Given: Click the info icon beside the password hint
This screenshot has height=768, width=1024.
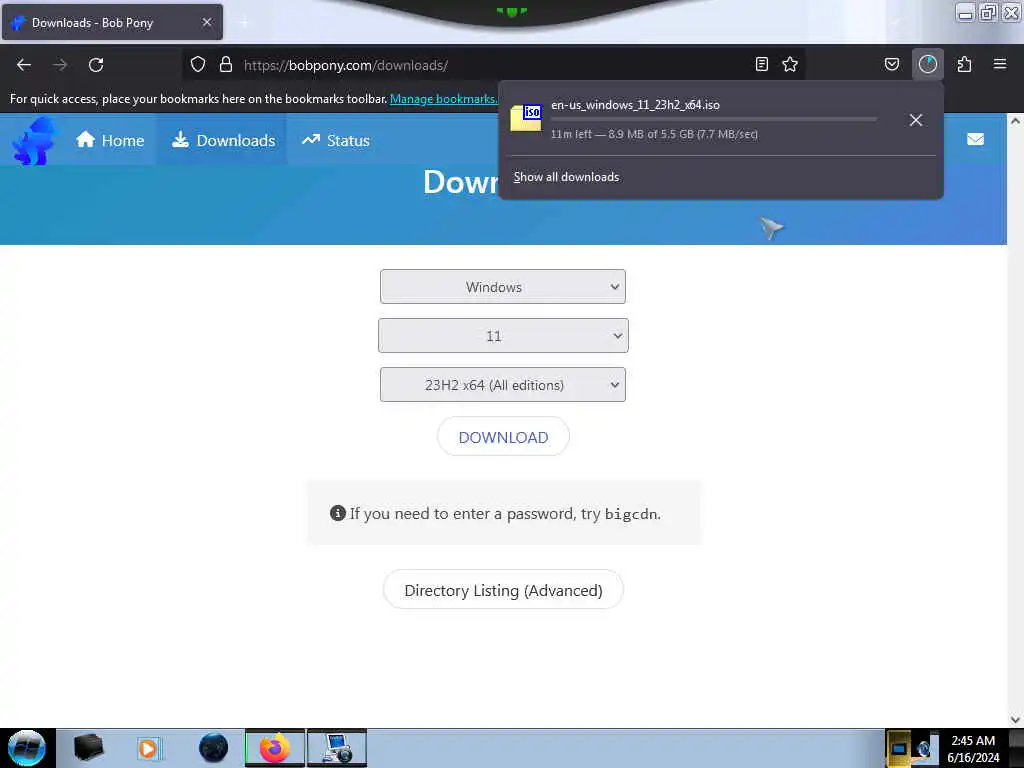Looking at the screenshot, I should click(338, 513).
